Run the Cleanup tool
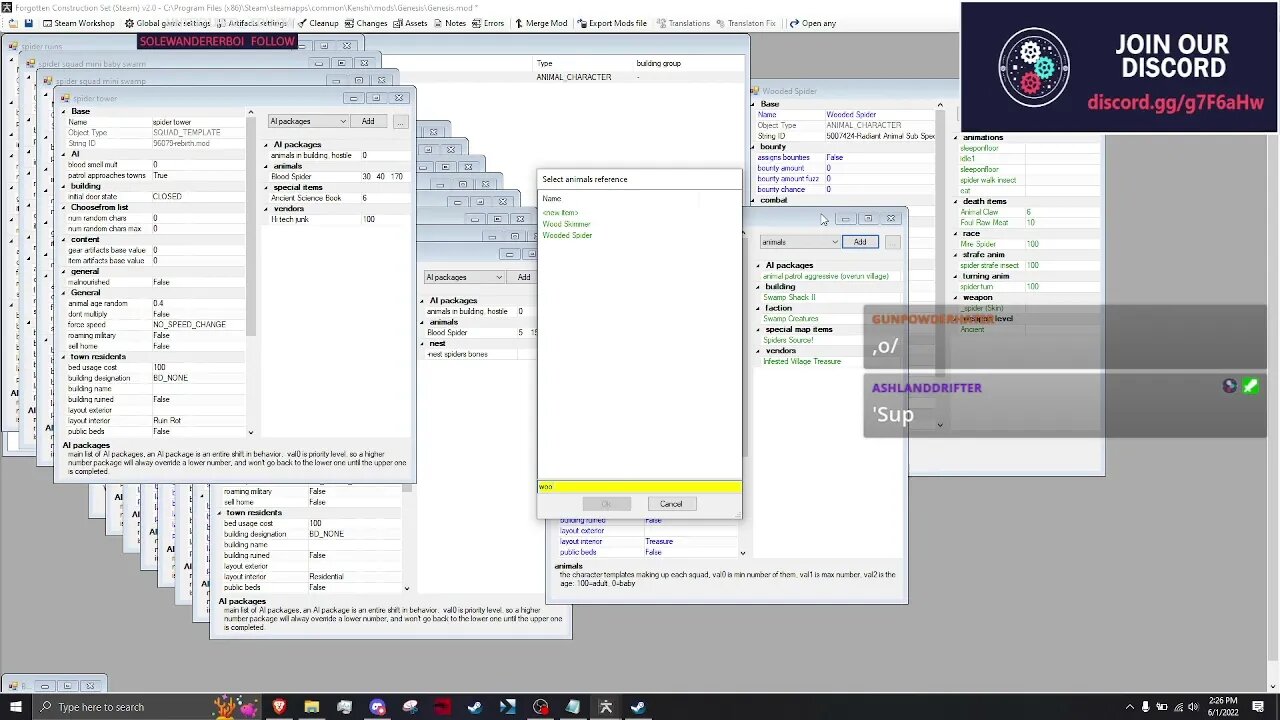1280x720 pixels. tap(316, 23)
